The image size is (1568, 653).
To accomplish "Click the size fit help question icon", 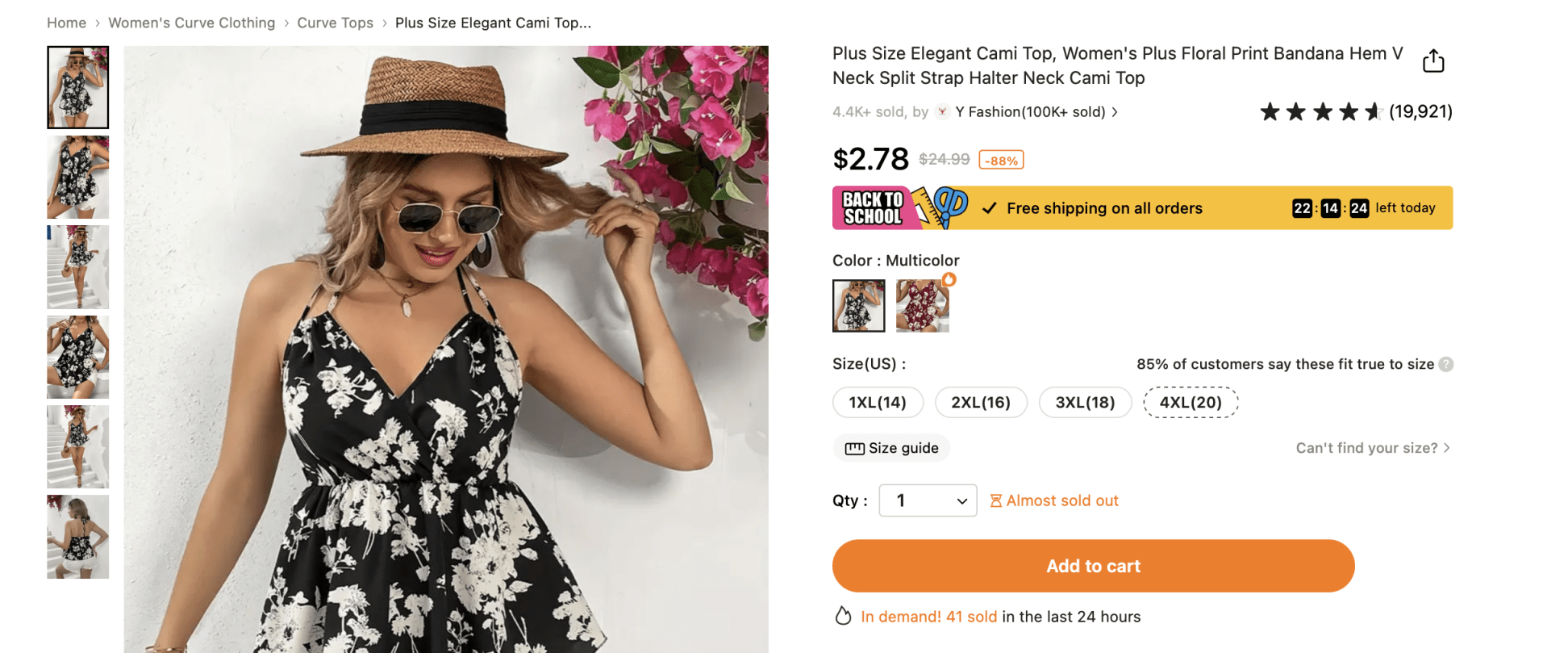I will tap(1446, 364).
